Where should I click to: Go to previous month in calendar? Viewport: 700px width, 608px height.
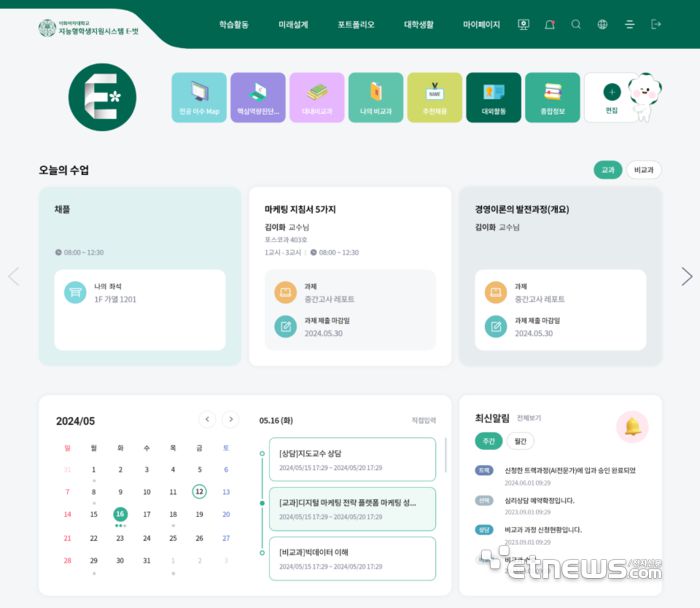coord(207,419)
